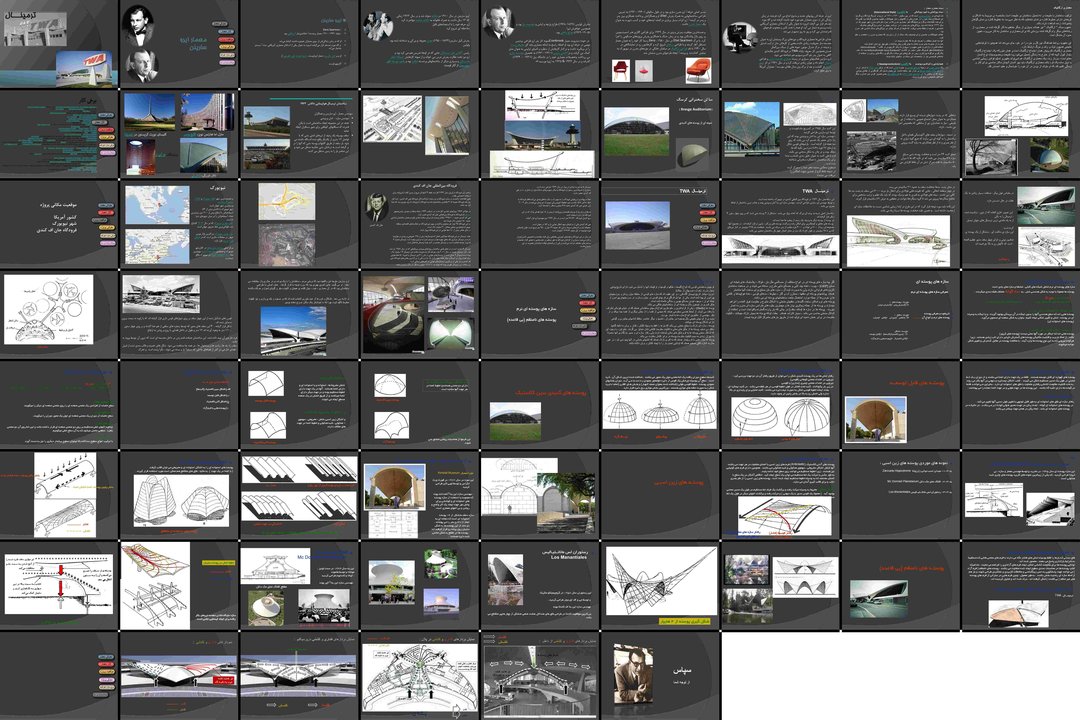
Task: Open the grayscale interior photo slide with arrows
Action: 539,675
